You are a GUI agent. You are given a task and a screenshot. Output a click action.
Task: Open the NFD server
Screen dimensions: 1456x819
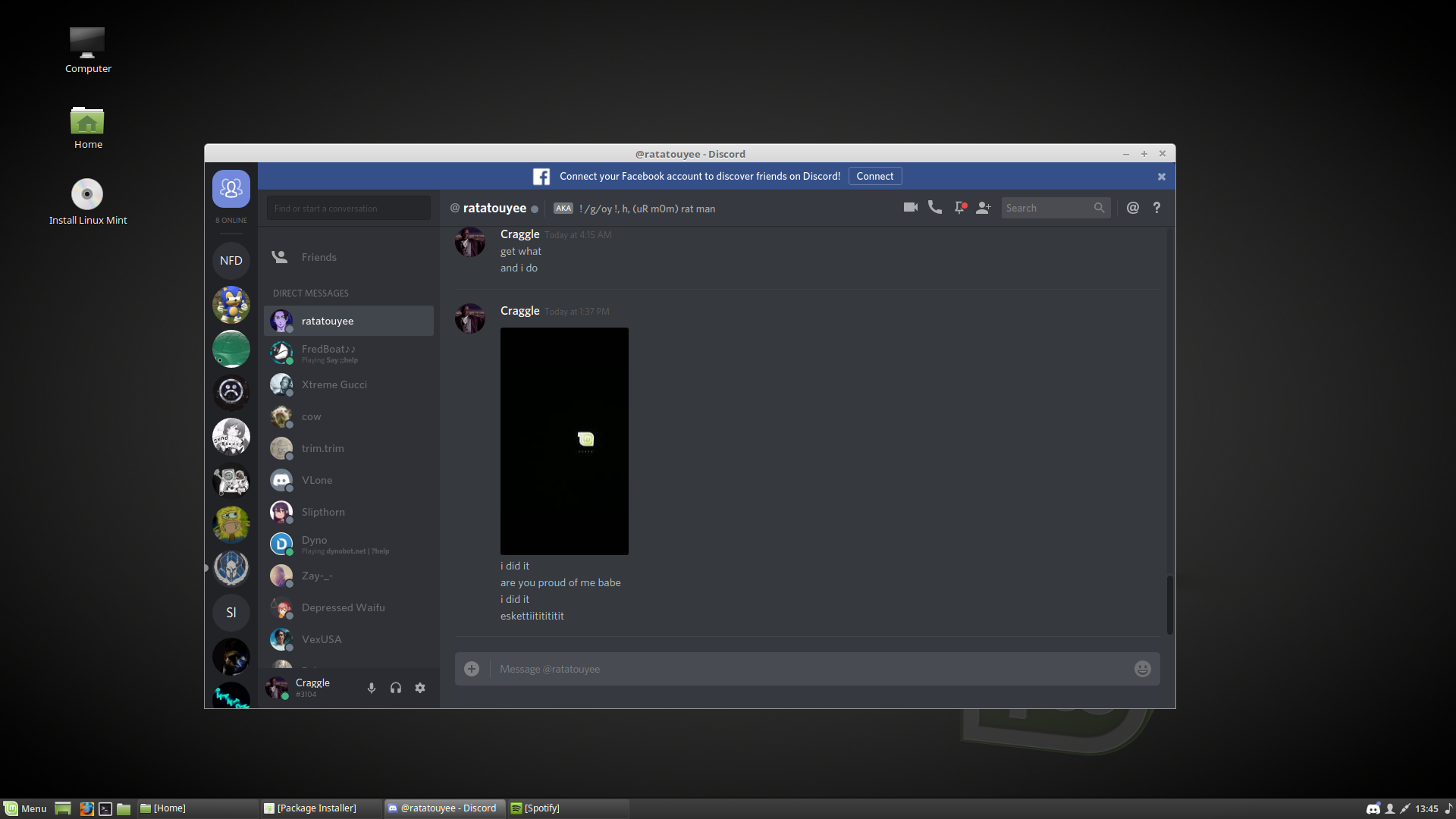[231, 260]
